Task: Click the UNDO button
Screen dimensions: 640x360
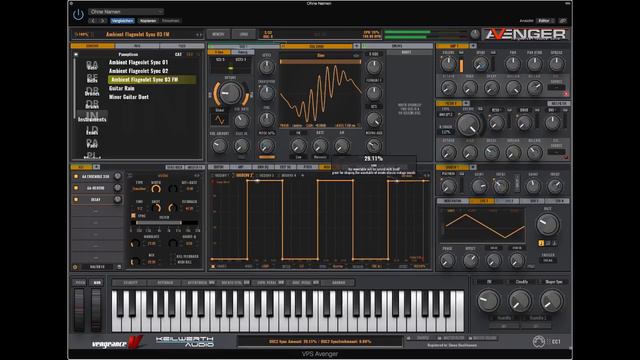Action: pos(244,34)
